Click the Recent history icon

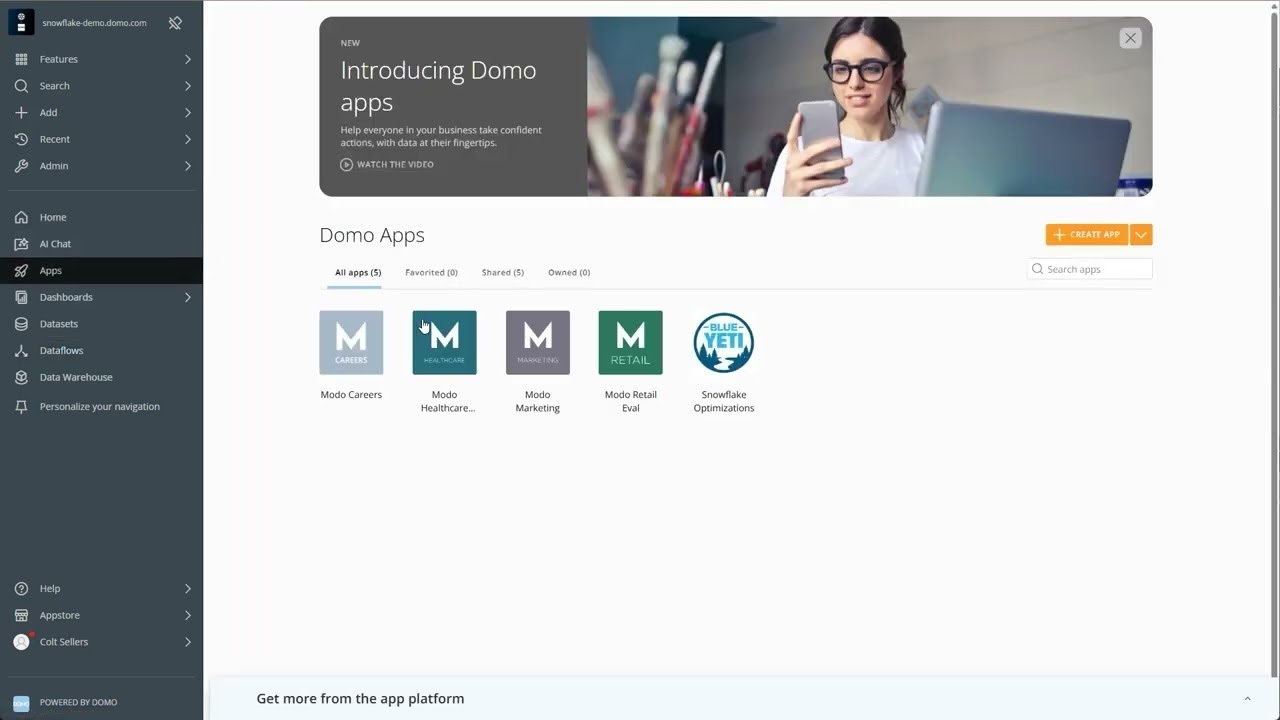(21, 139)
